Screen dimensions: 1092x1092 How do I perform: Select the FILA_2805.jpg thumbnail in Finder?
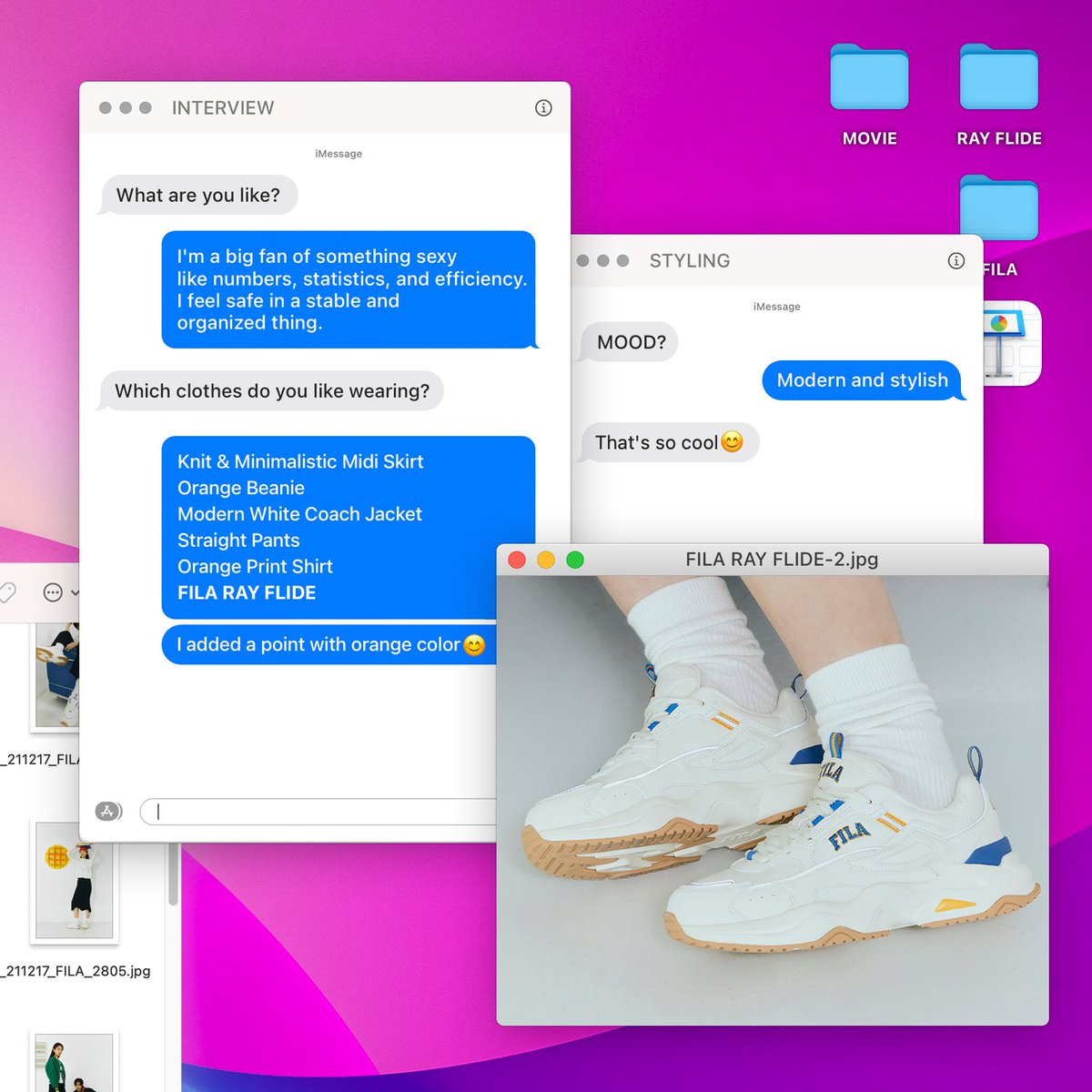click(x=75, y=880)
